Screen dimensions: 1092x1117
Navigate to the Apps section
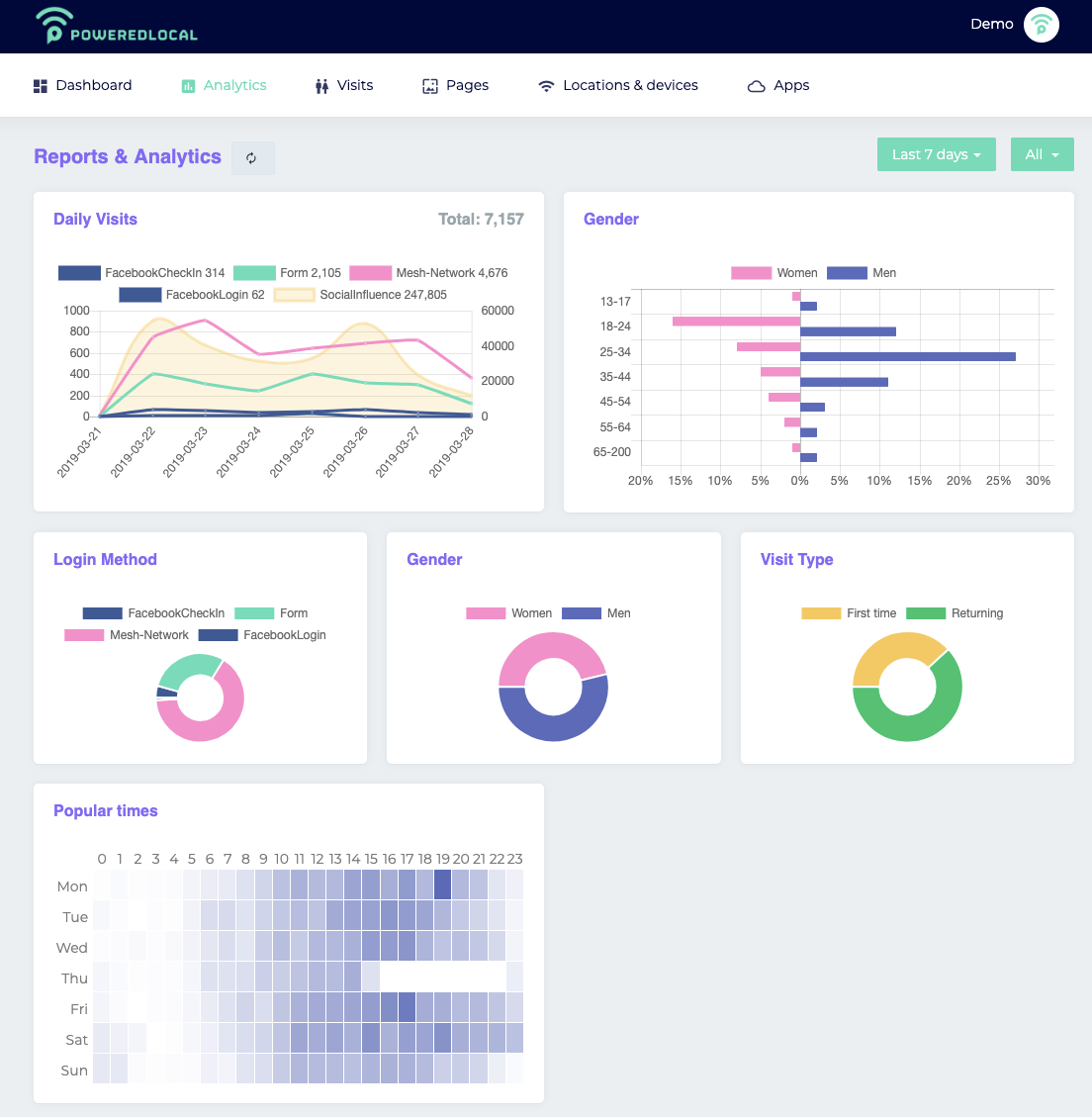click(777, 85)
